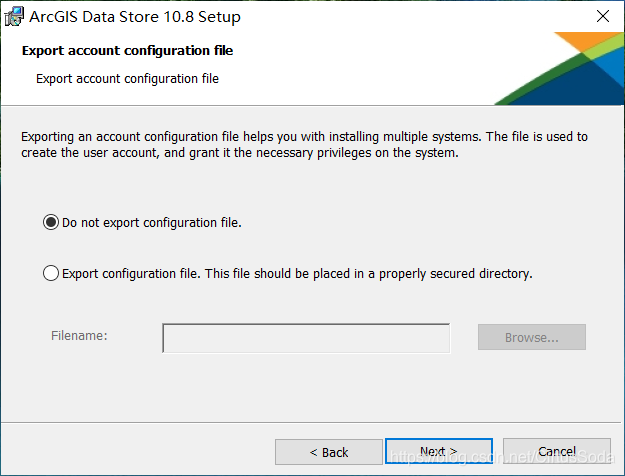Click the Filename input field
The image size is (625, 476).
pos(306,338)
